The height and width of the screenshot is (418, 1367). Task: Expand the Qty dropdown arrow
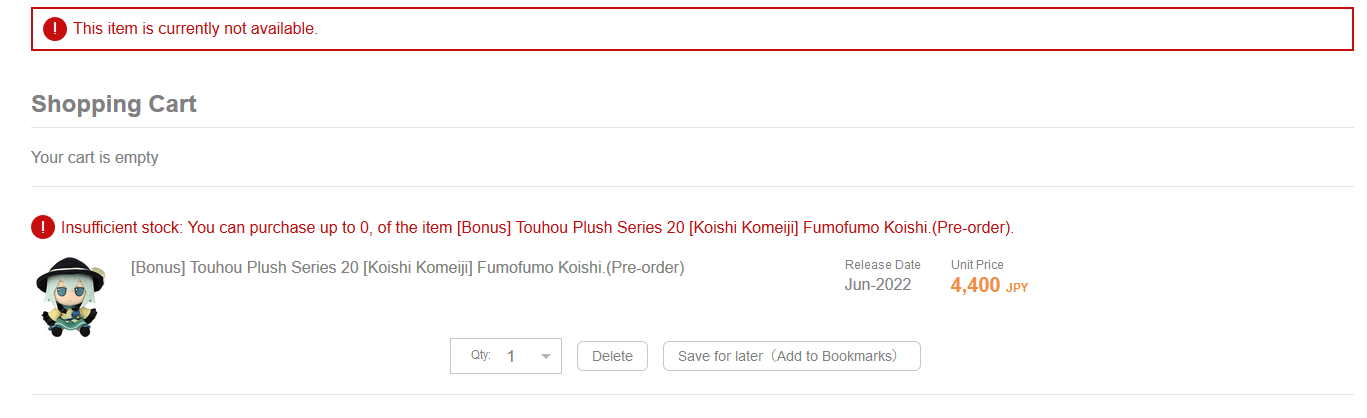point(545,356)
